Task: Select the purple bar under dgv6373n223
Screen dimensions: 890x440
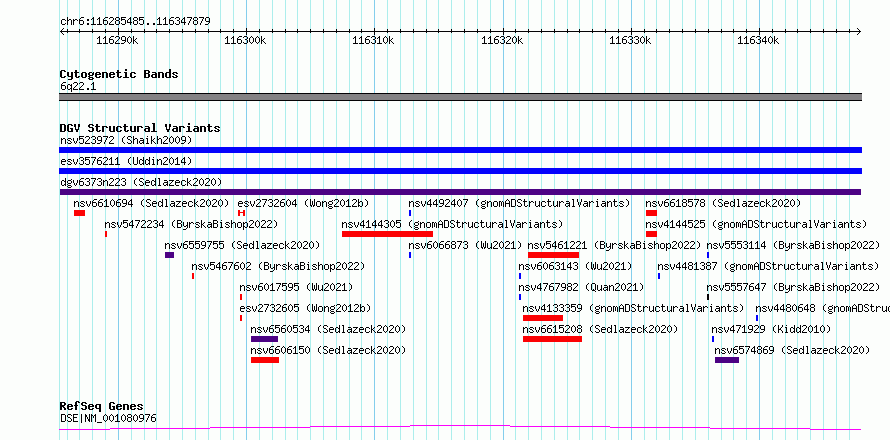Action: tap(460, 192)
